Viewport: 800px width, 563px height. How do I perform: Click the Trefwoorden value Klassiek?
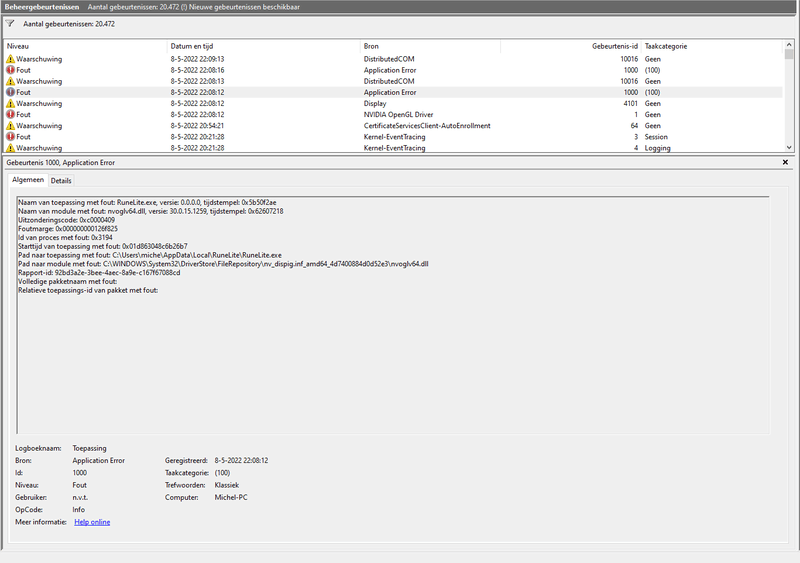coord(227,485)
